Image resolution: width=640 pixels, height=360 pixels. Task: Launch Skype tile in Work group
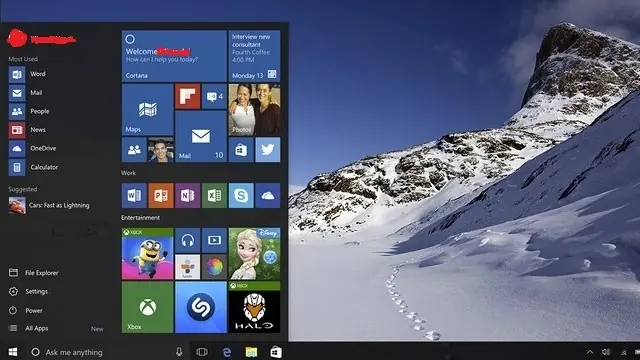pos(241,196)
